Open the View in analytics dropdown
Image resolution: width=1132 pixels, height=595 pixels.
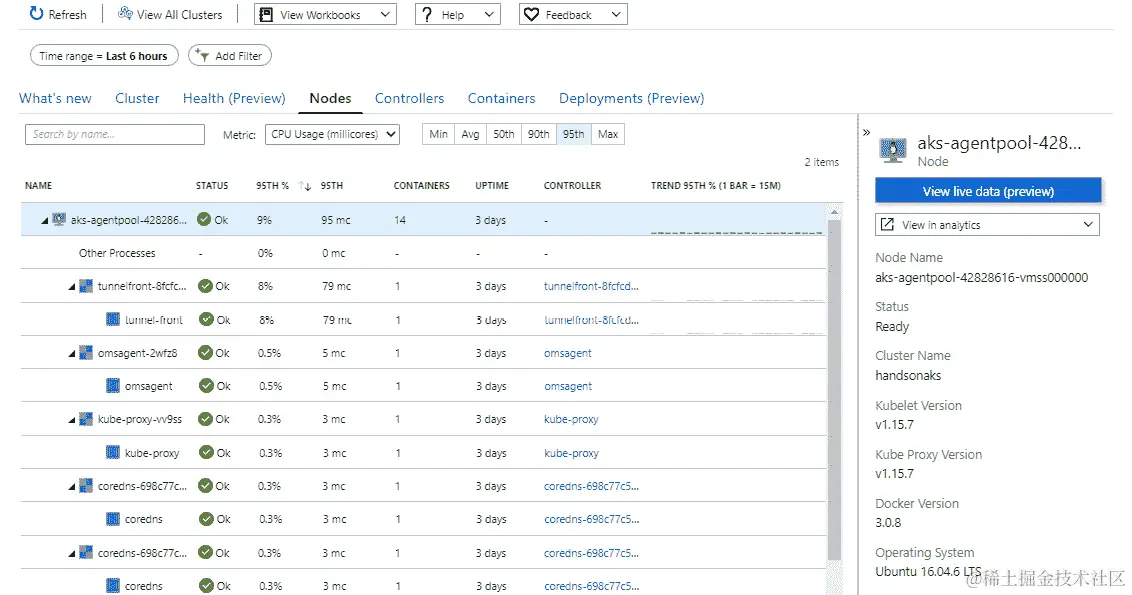[987, 225]
